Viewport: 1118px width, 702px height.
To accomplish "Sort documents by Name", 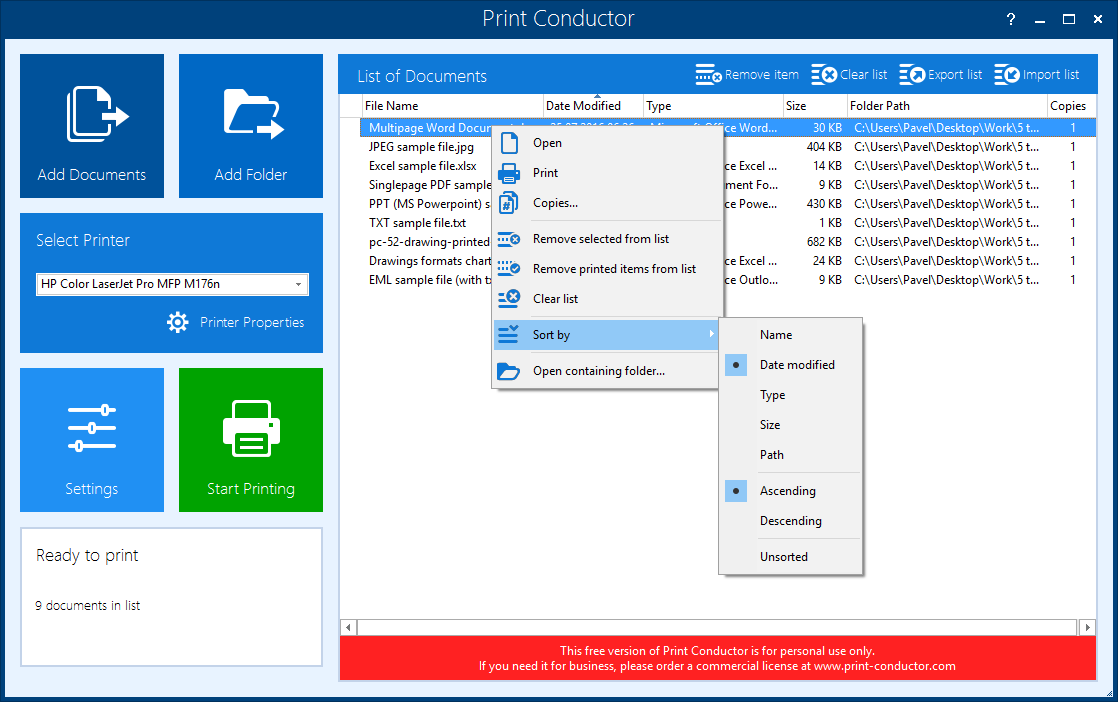I will (x=791, y=335).
